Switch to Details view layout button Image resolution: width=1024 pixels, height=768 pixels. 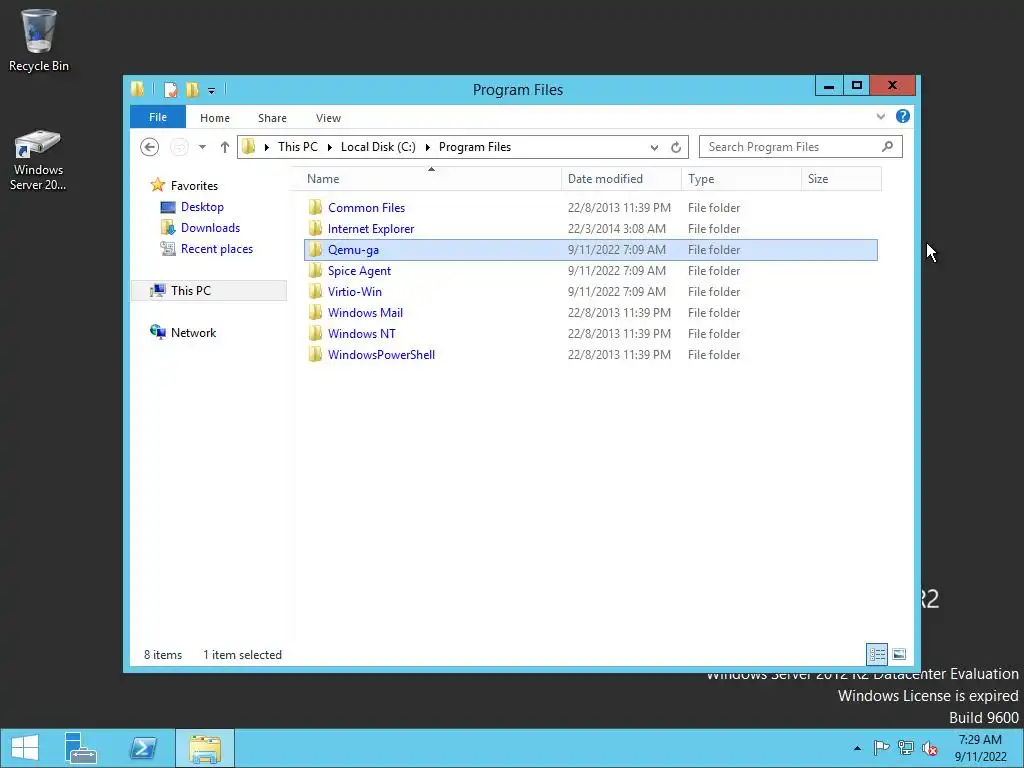(x=877, y=654)
